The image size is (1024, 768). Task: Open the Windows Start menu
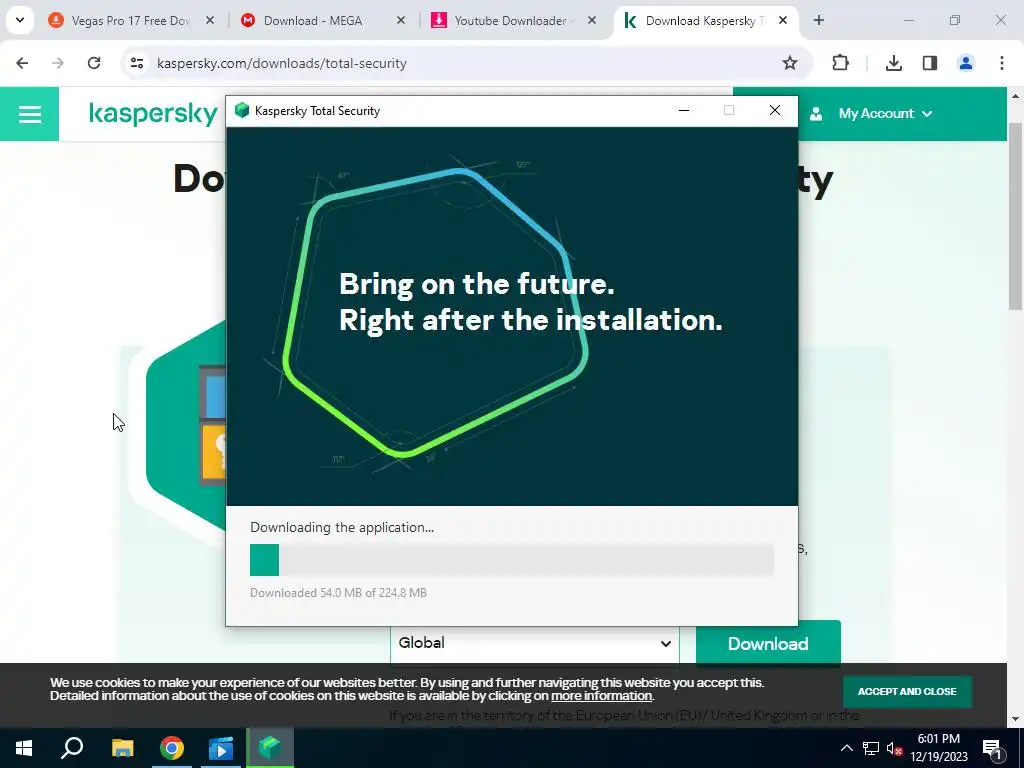[x=24, y=748]
